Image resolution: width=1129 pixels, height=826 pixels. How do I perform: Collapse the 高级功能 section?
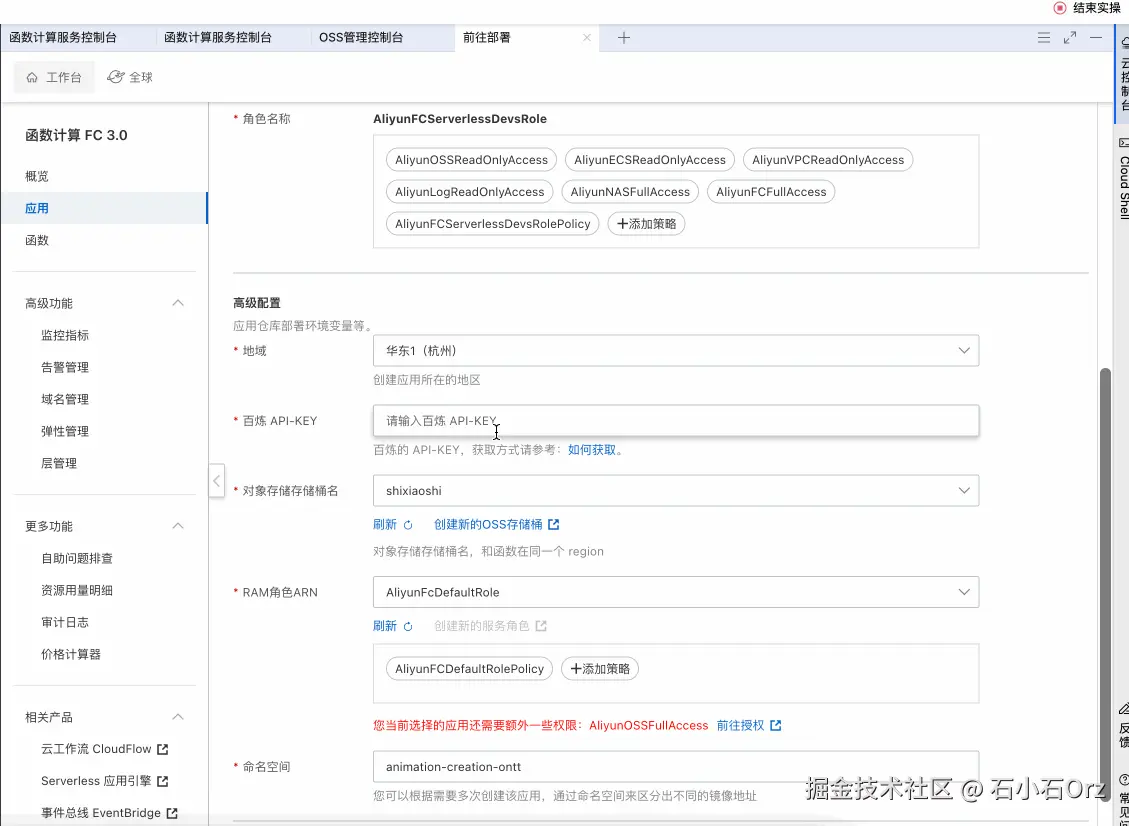click(178, 303)
